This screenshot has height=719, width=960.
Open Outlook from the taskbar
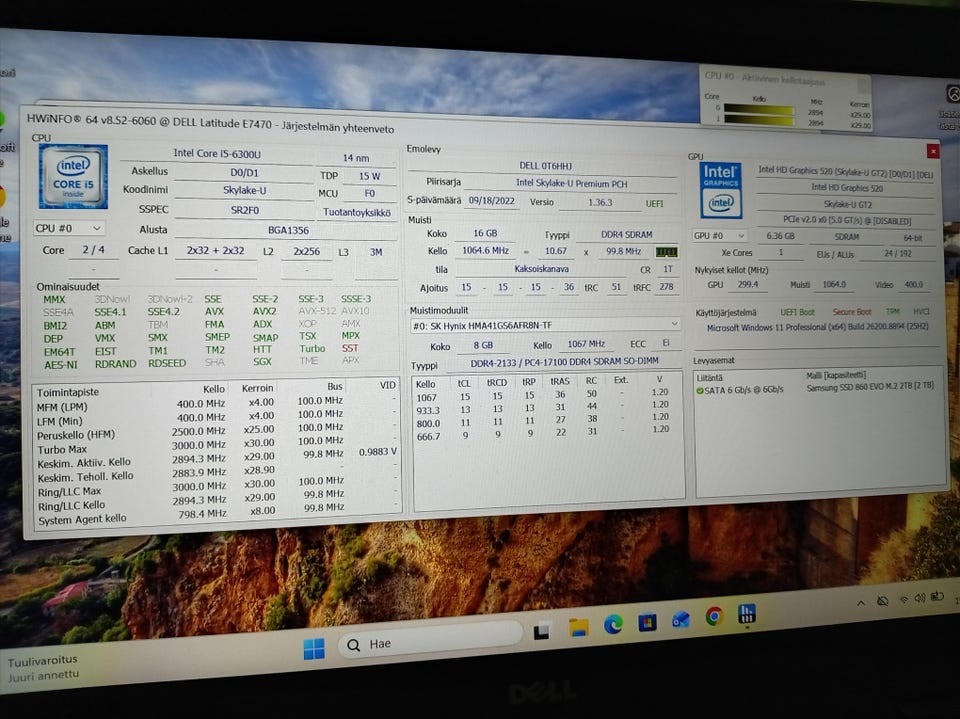[681, 619]
